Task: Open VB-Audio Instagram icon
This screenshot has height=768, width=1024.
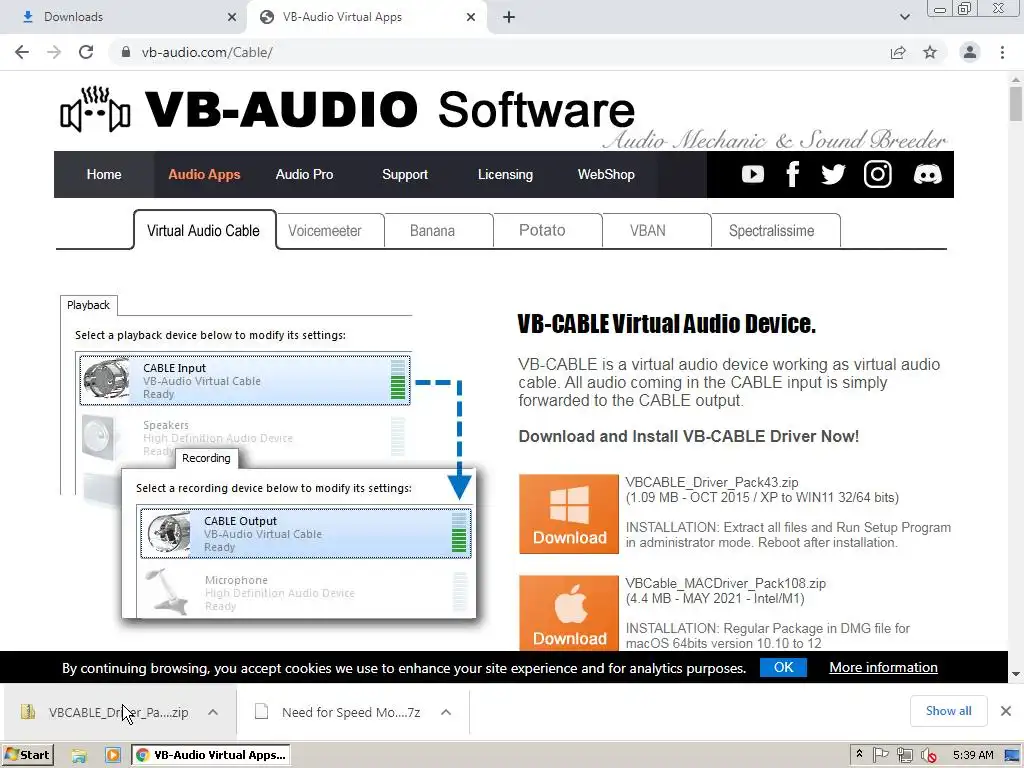Action: pos(877,174)
